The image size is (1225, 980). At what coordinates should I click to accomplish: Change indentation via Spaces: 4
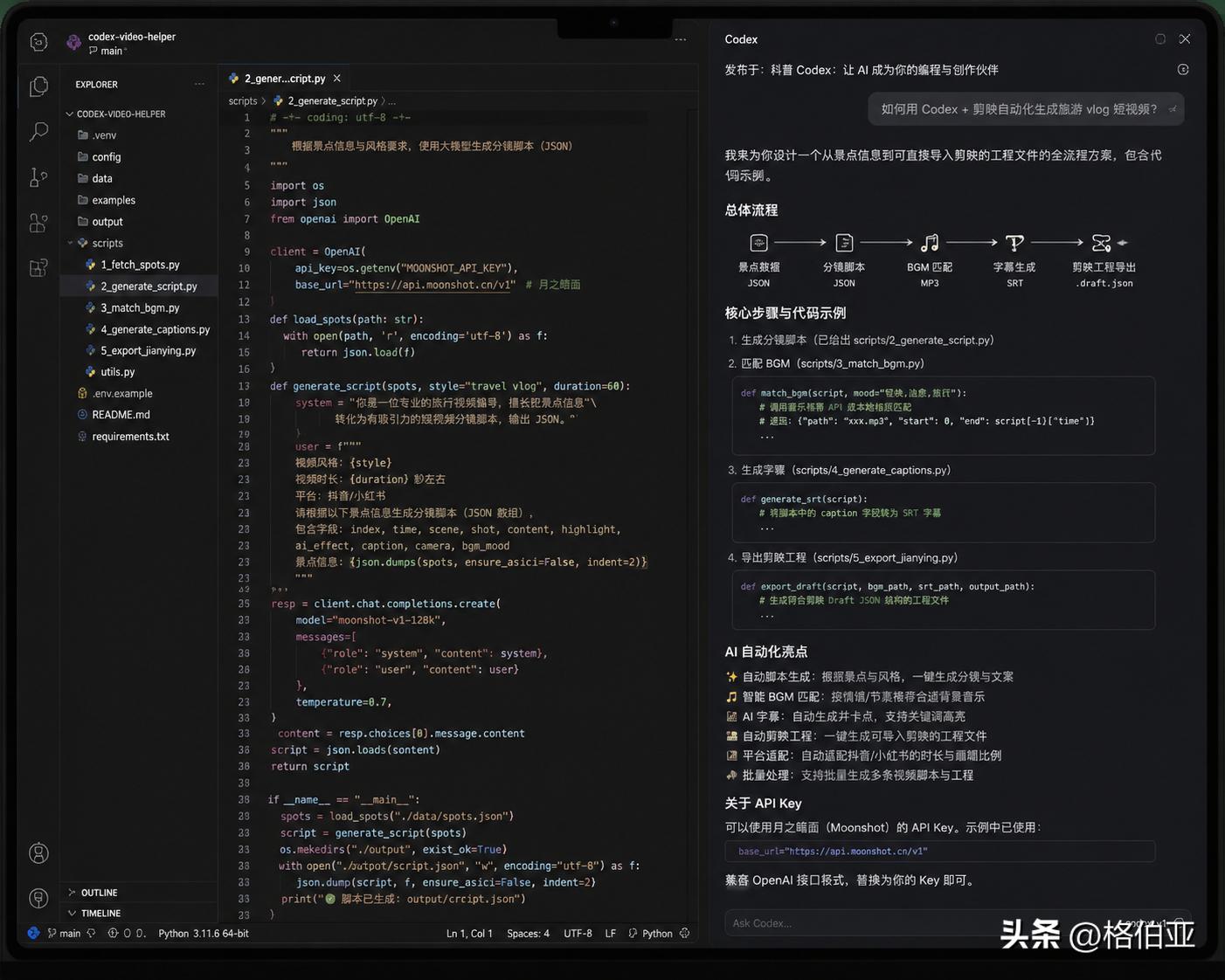(529, 934)
